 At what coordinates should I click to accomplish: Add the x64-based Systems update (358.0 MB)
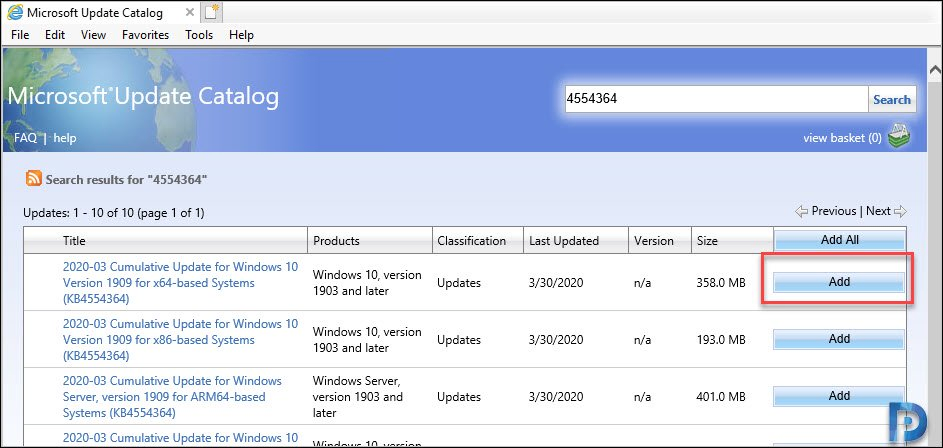coord(840,281)
